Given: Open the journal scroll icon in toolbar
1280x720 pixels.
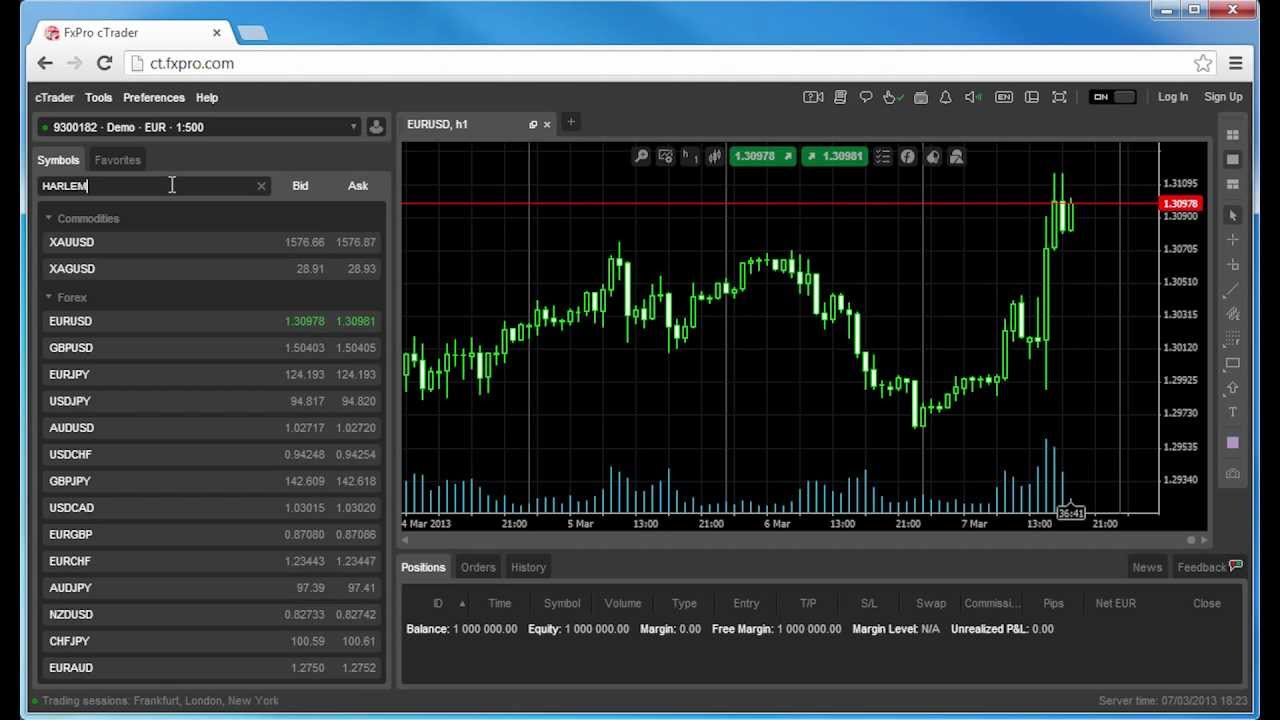Looking at the screenshot, I should tap(840, 97).
